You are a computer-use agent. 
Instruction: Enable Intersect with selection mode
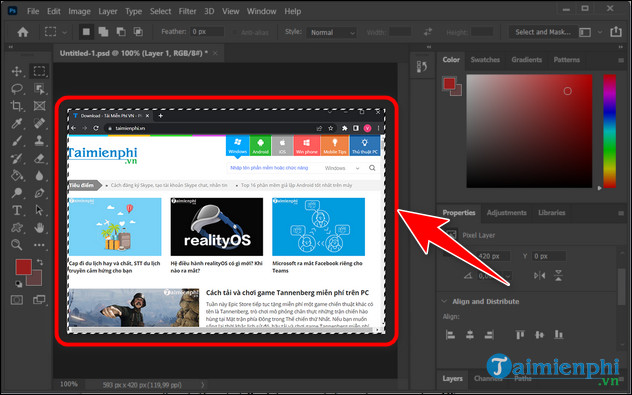pos(138,32)
